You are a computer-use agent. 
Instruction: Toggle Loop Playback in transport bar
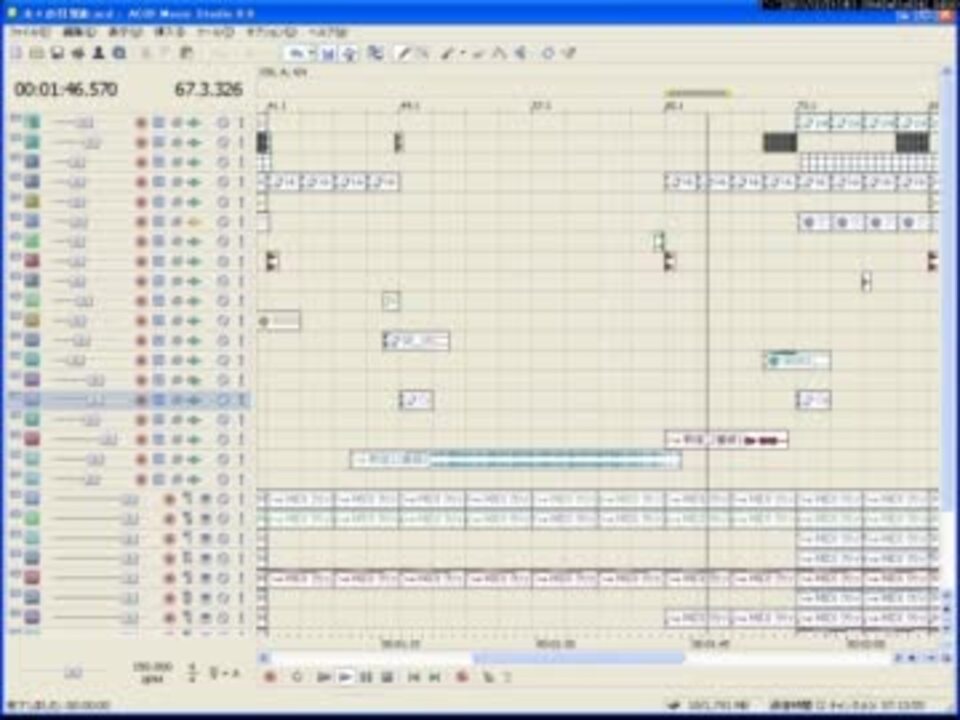[x=297, y=677]
